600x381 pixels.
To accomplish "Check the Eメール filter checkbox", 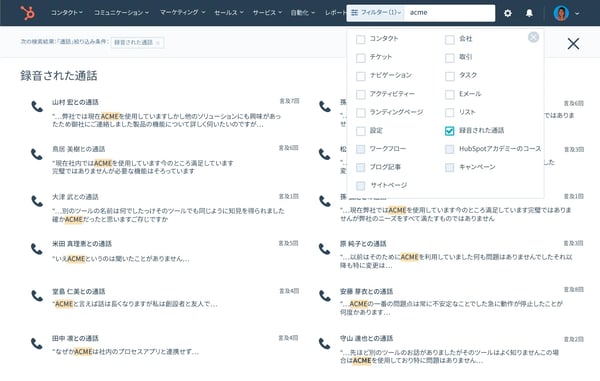I will pos(450,94).
